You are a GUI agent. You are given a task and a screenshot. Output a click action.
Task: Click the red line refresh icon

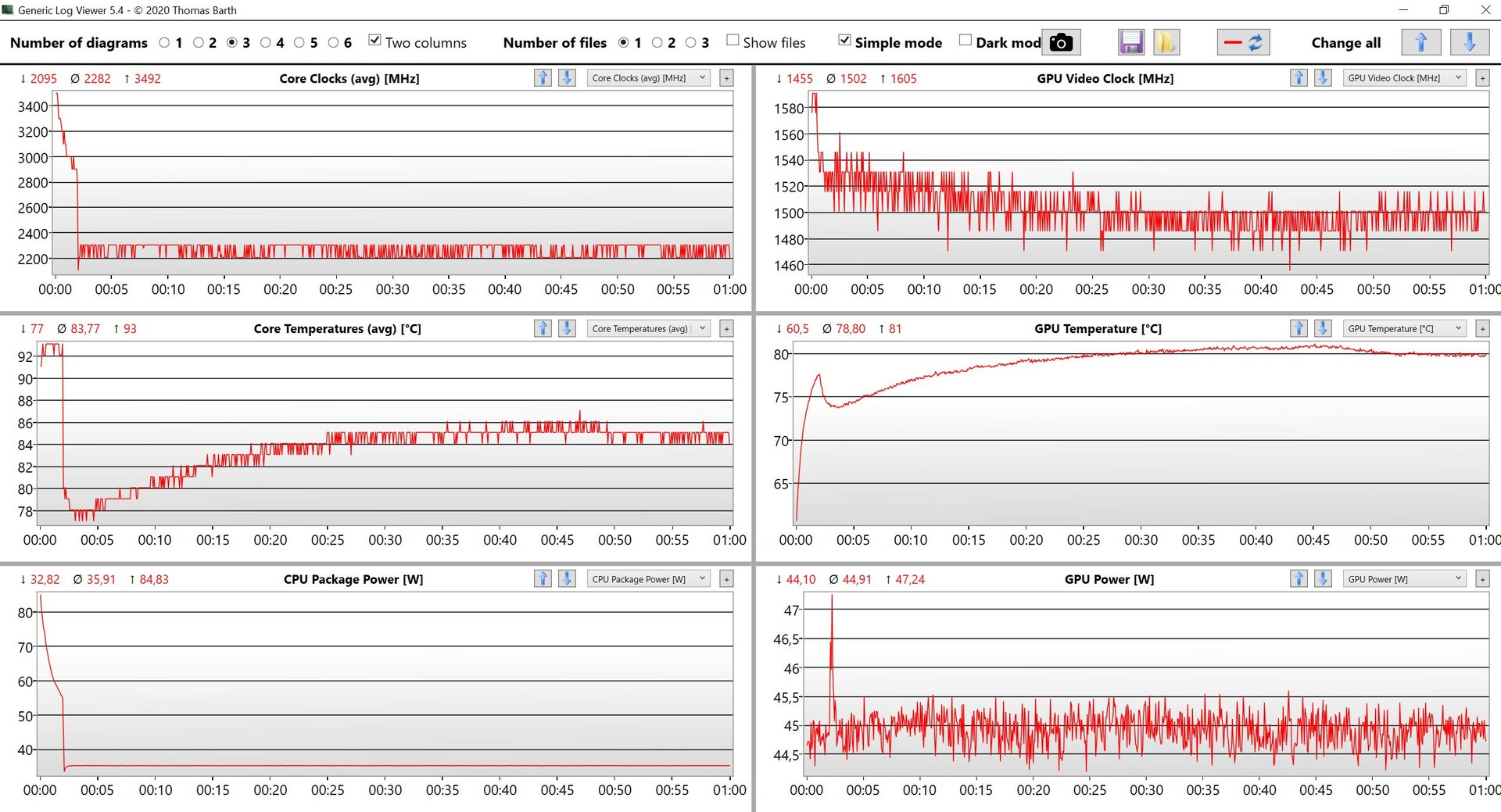[x=1243, y=42]
